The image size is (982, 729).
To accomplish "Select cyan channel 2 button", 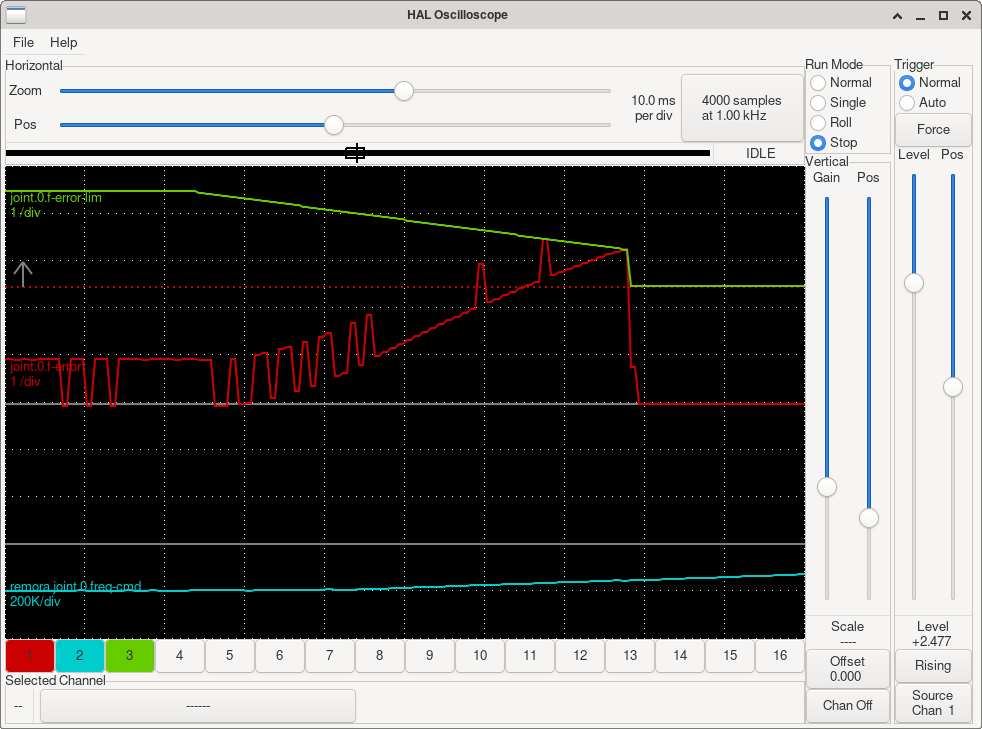I will coord(80,656).
